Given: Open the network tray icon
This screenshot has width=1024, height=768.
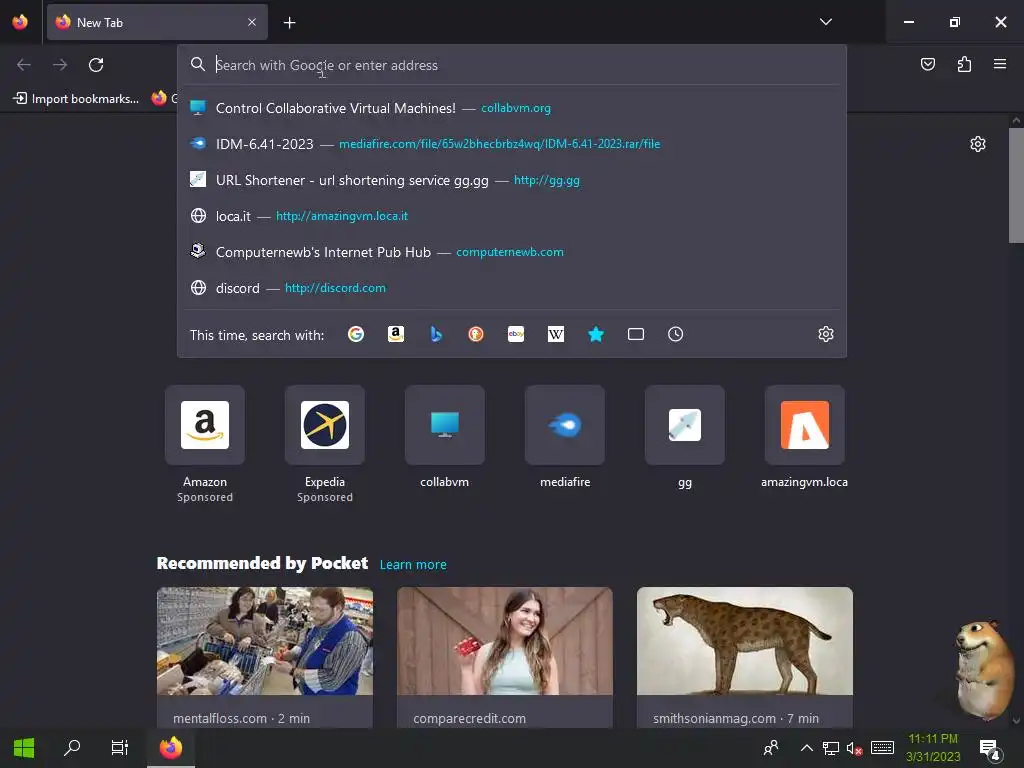Looking at the screenshot, I should (831, 748).
